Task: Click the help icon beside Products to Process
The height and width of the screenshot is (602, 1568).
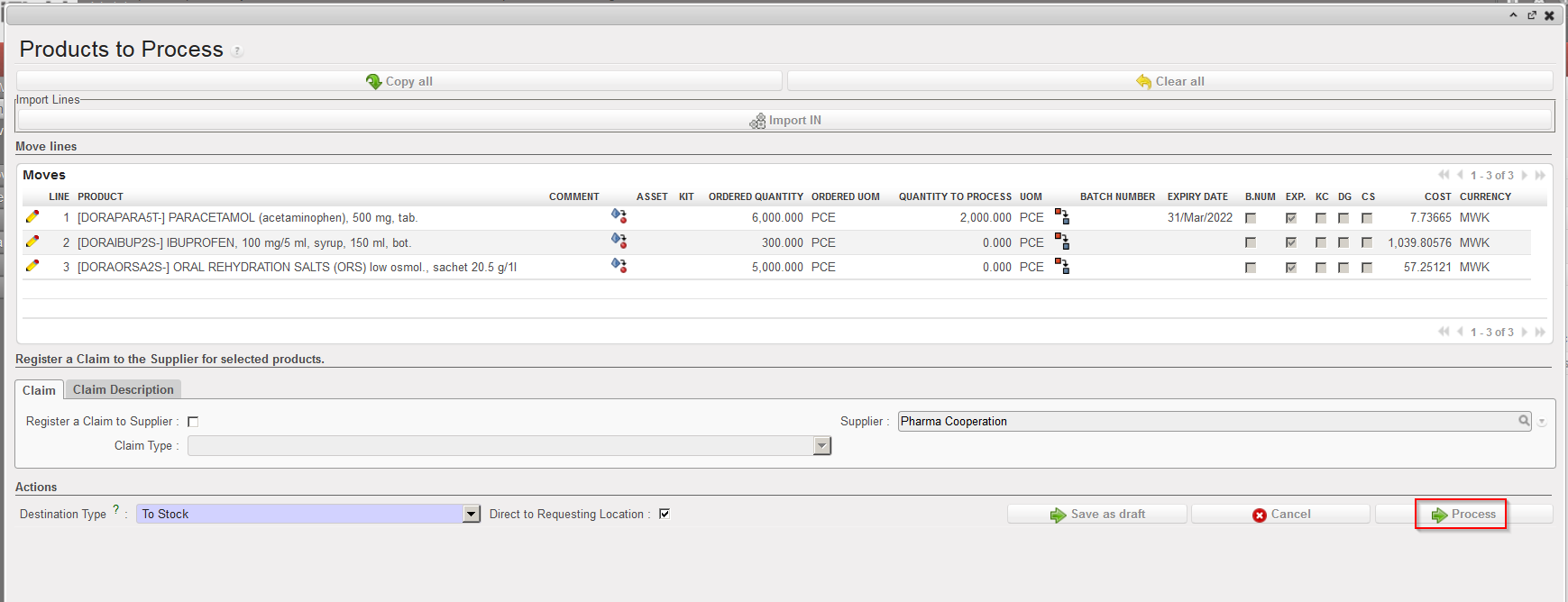Action: pyautogui.click(x=237, y=51)
